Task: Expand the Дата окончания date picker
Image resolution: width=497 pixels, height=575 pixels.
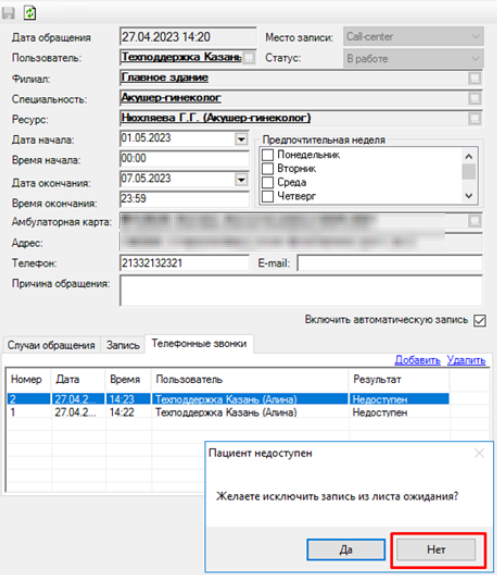Action: click(241, 180)
